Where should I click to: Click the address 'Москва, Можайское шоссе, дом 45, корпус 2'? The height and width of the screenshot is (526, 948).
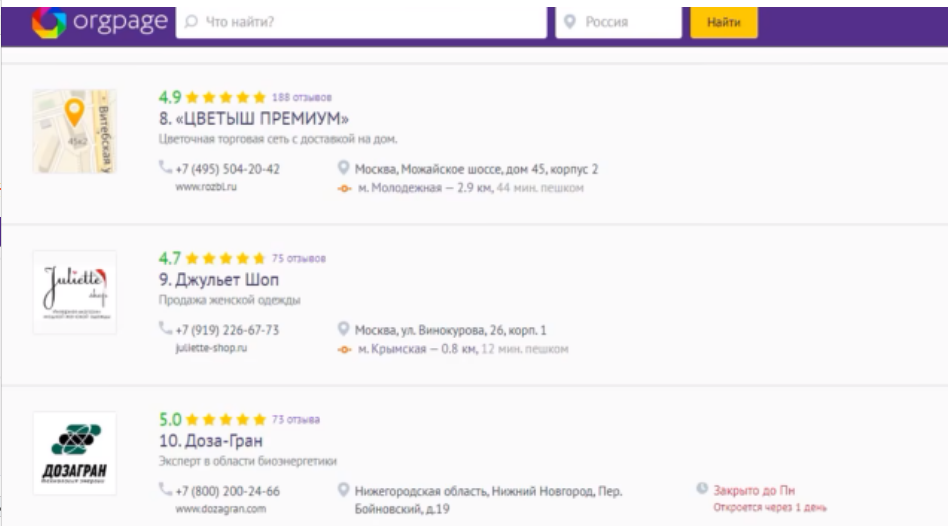(476, 169)
